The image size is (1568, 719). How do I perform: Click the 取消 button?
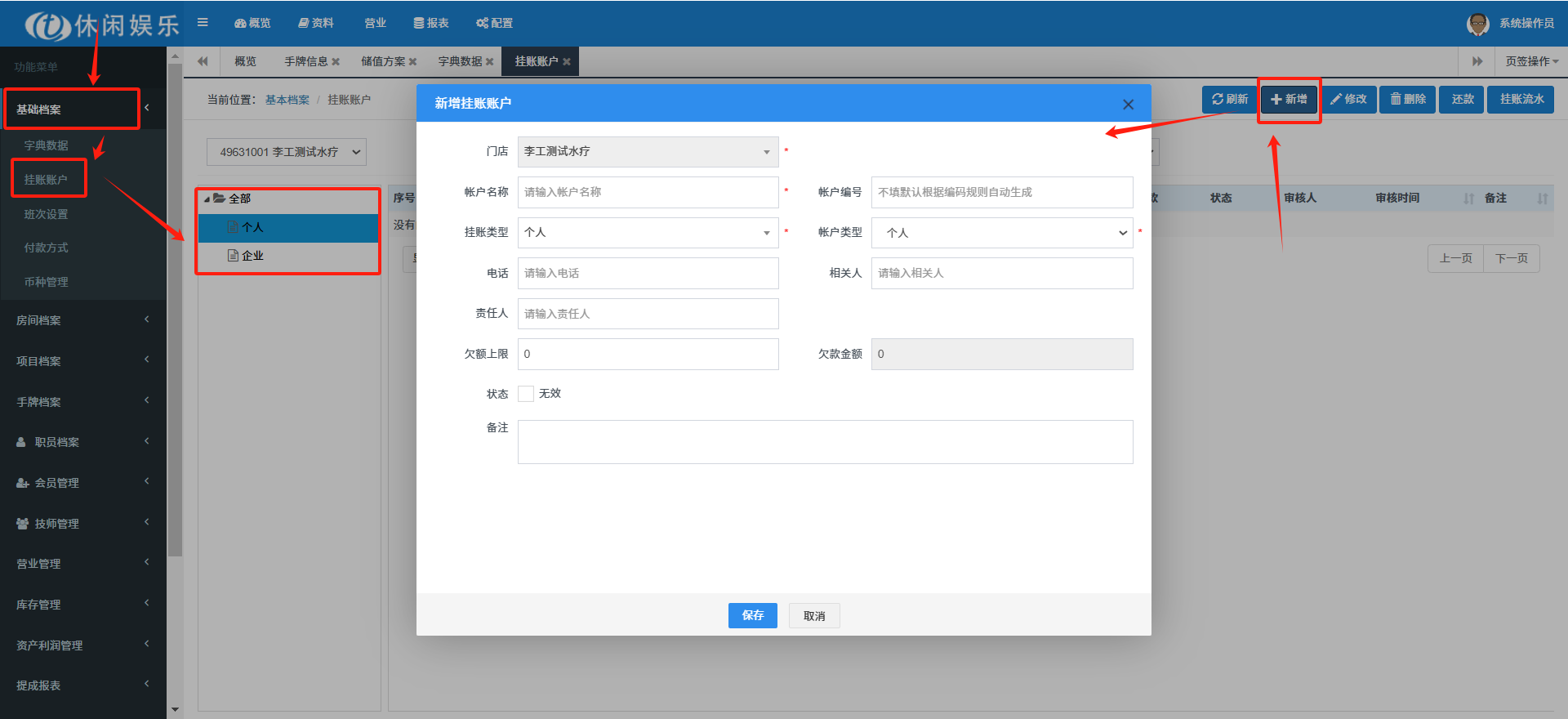pyautogui.click(x=814, y=616)
